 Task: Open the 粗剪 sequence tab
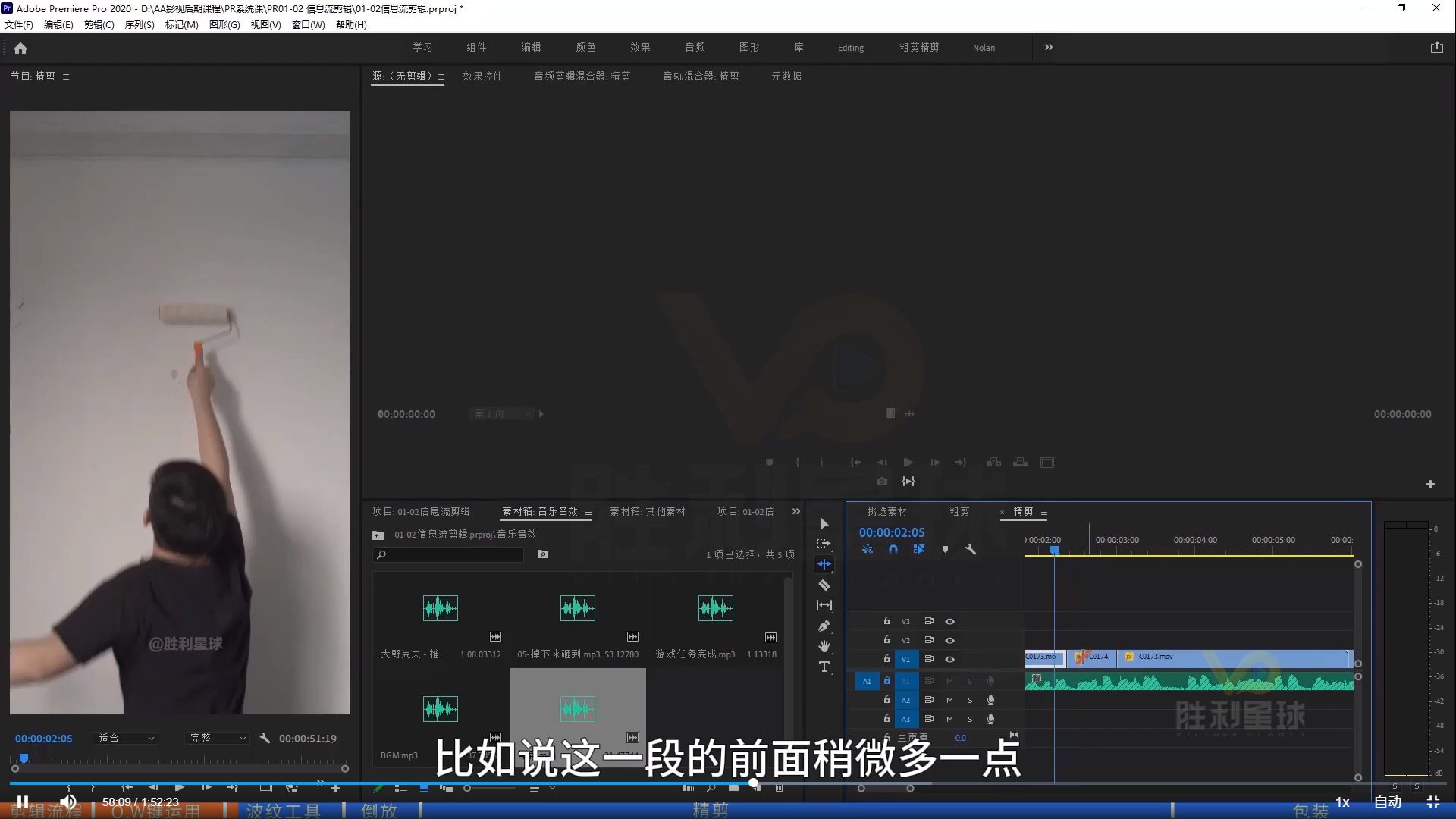pos(959,512)
